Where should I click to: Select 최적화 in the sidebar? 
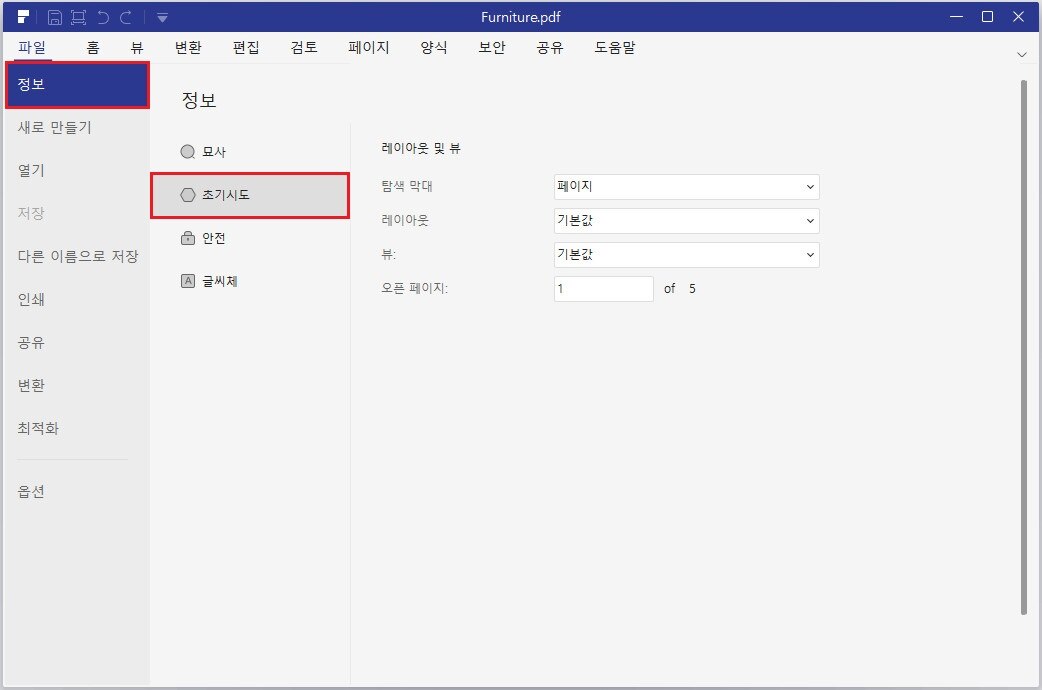(39, 428)
